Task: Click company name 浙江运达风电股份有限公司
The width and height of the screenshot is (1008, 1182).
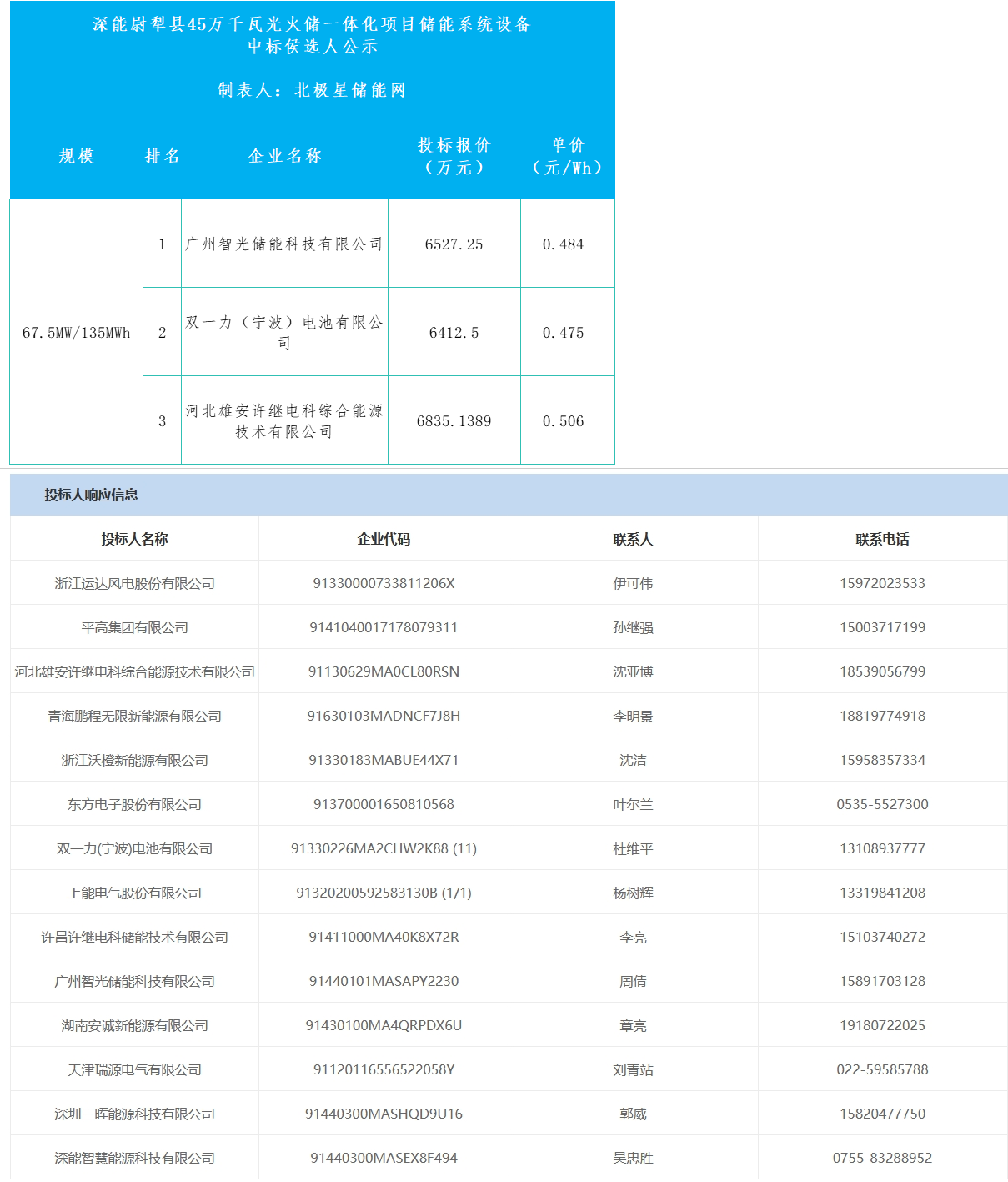Action: [x=134, y=583]
